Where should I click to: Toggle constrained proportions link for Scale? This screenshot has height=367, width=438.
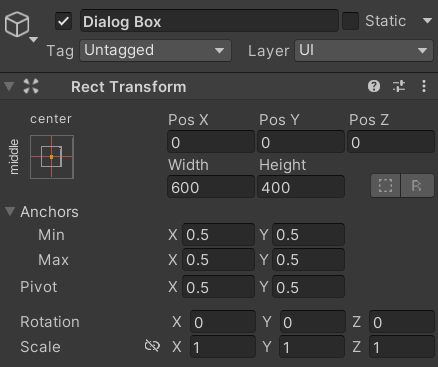tap(152, 346)
